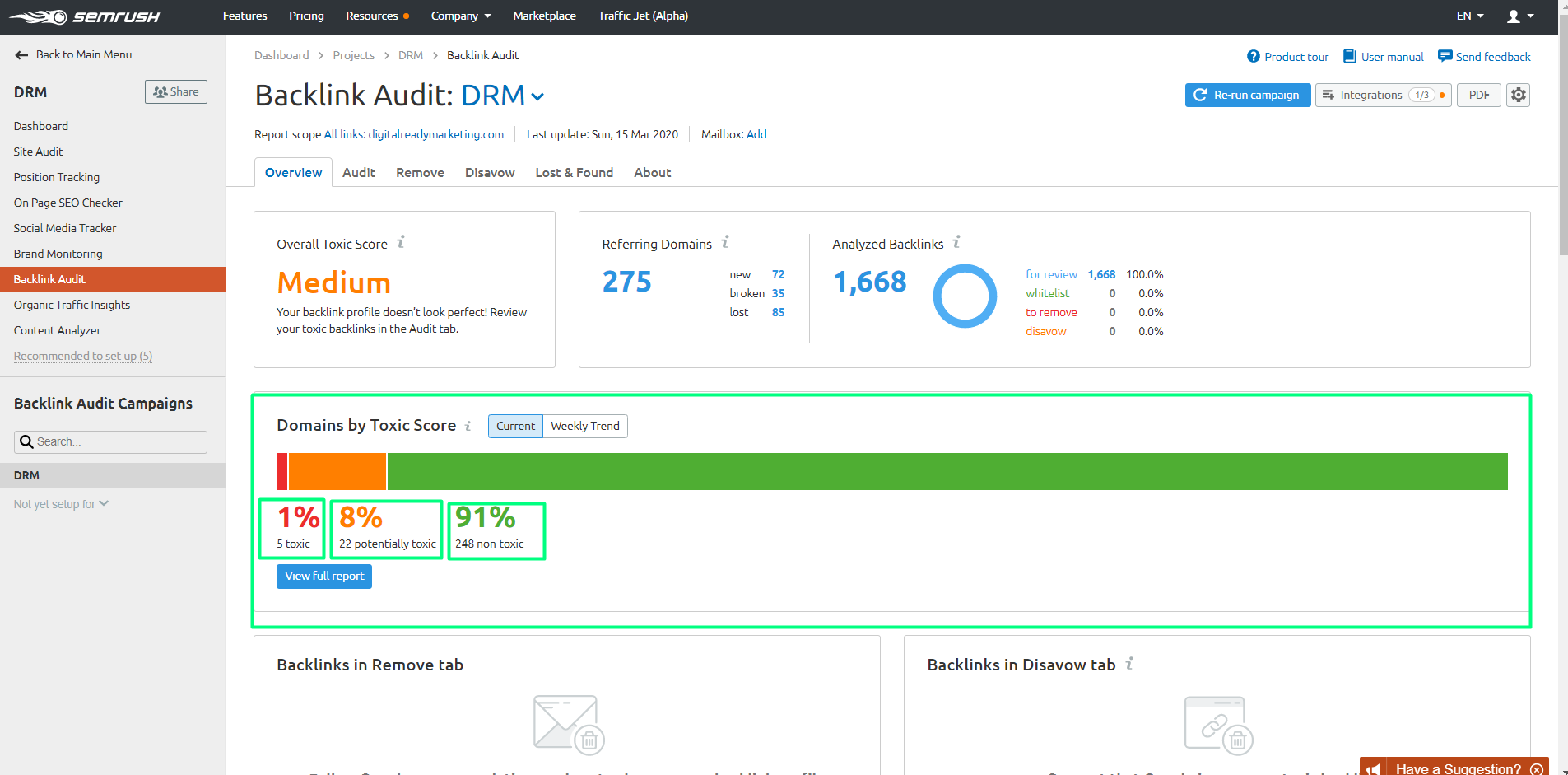
Task: Open Site Audit in the sidebar
Action: tap(39, 152)
